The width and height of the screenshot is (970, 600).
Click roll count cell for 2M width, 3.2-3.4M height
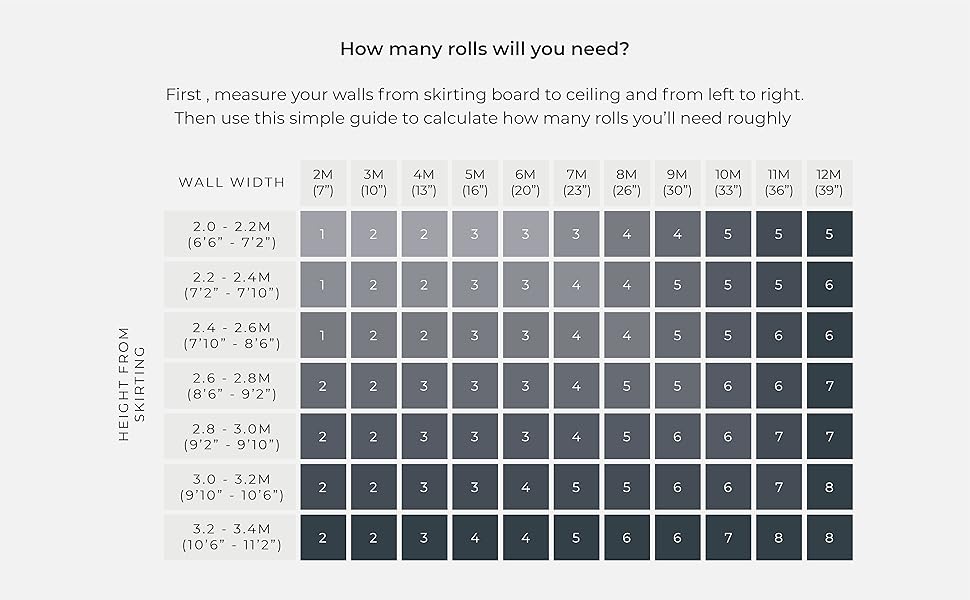tap(323, 537)
